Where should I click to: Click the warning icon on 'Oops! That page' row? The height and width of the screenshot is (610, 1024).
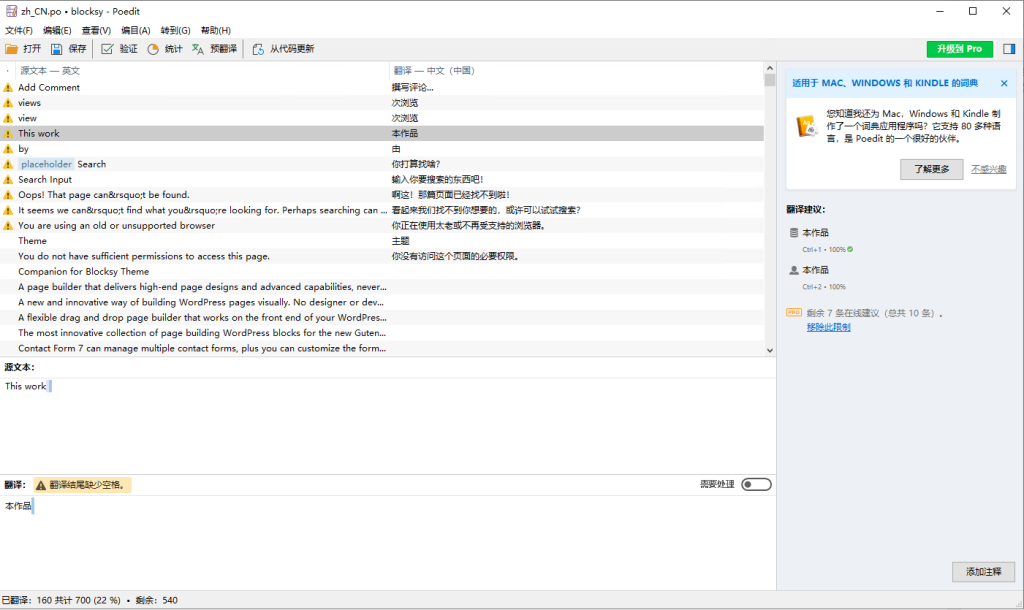coord(8,195)
